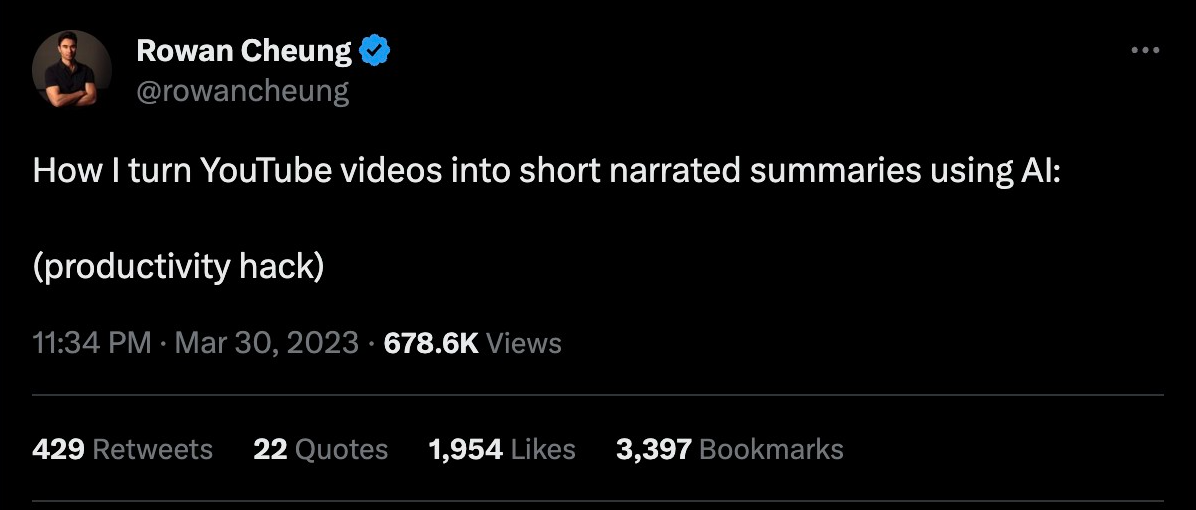Click the blue verified badge
This screenshot has width=1196, height=510.
point(374,51)
